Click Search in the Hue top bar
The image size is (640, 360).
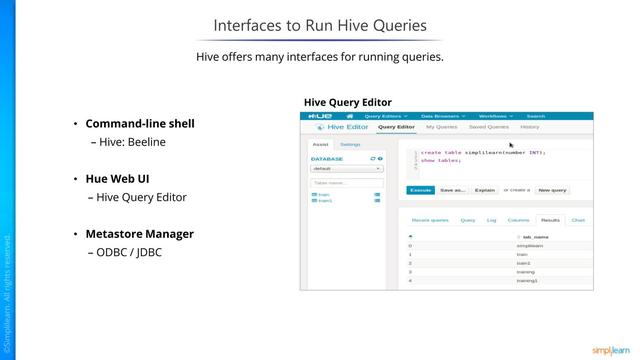pyautogui.click(x=536, y=116)
